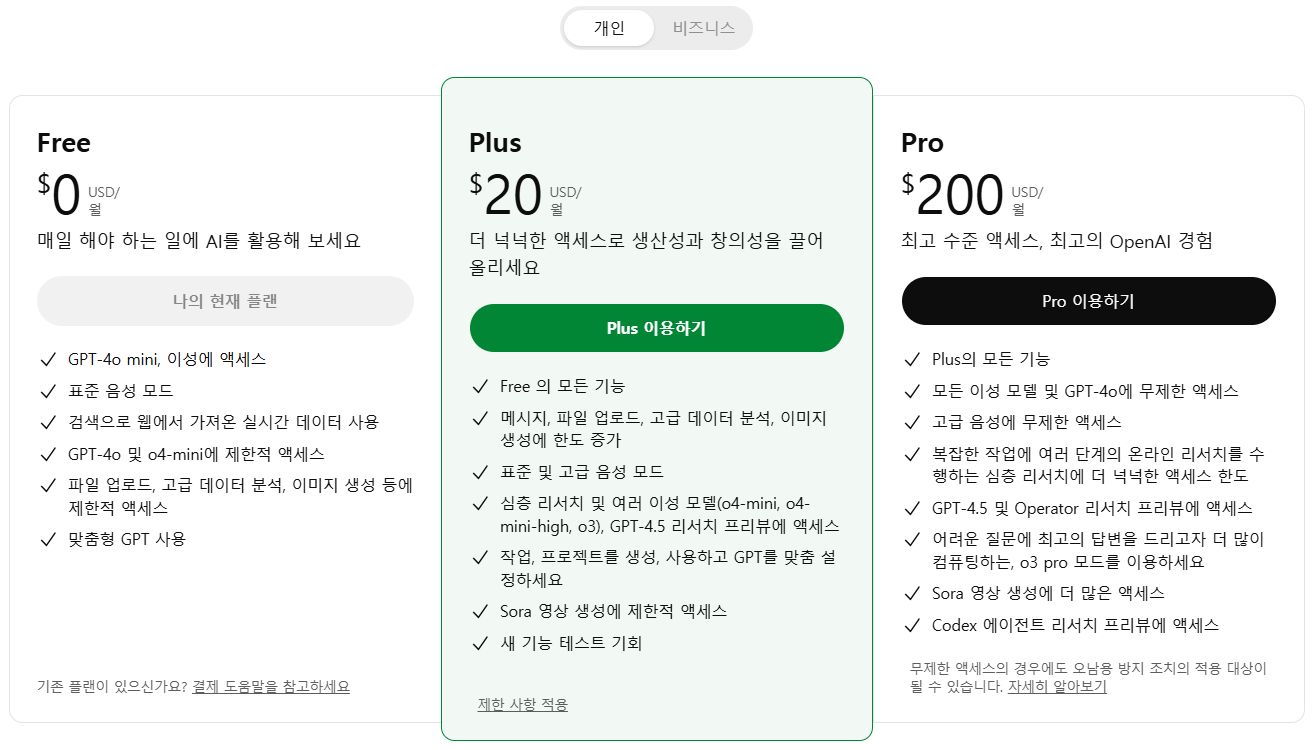Image resolution: width=1316 pixels, height=750 pixels.
Task: Click the 나의 현재 플랜 button
Action: (225, 300)
